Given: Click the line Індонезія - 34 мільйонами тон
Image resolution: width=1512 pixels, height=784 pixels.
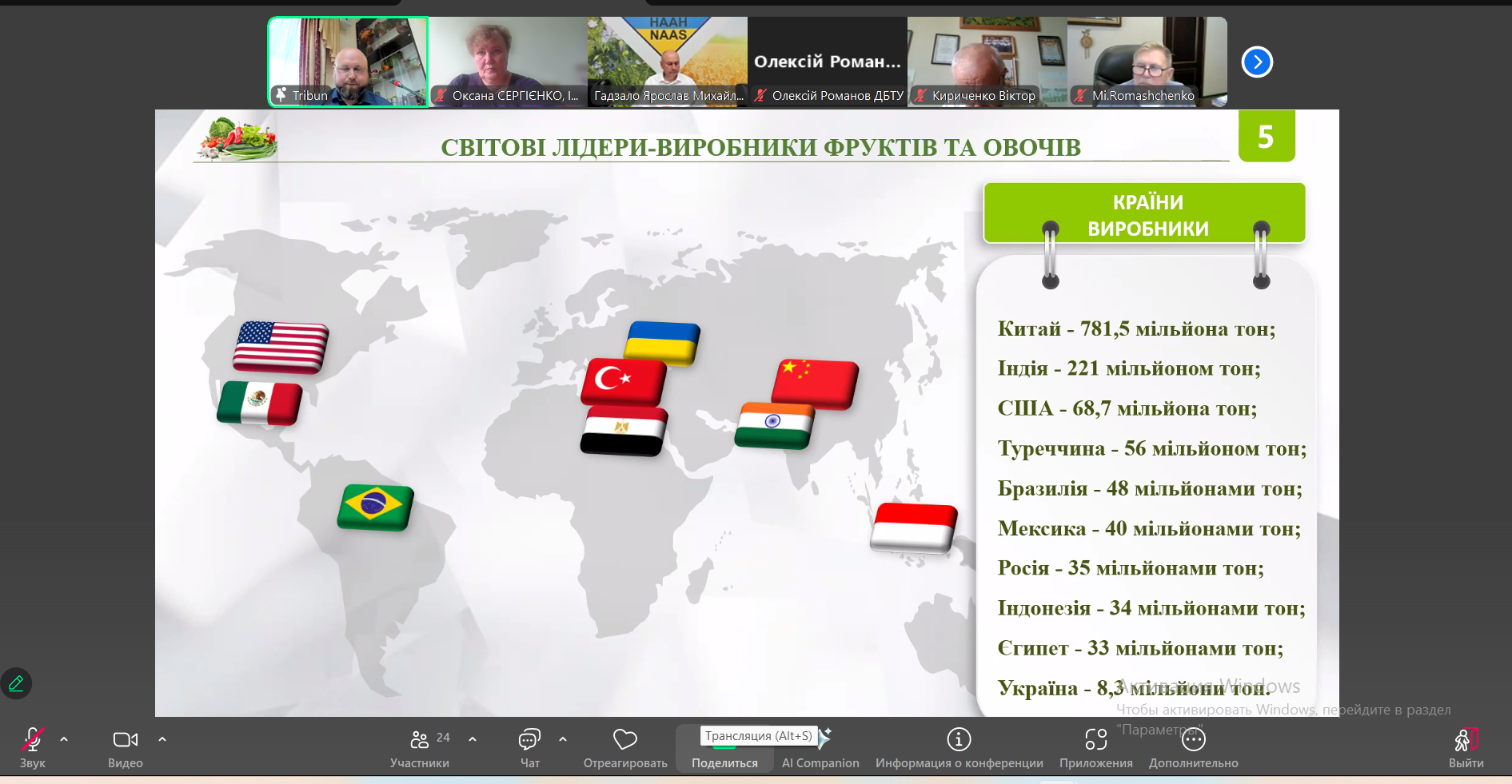Looking at the screenshot, I should click(1151, 608).
